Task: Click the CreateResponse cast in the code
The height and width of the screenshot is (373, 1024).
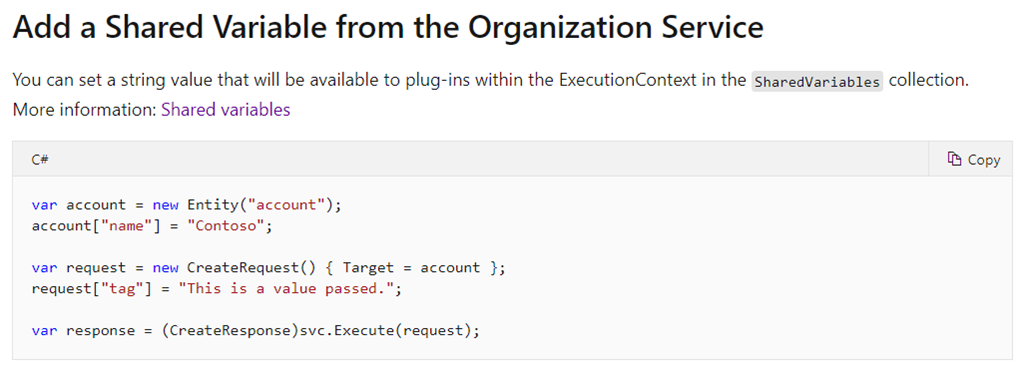Action: click(230, 331)
